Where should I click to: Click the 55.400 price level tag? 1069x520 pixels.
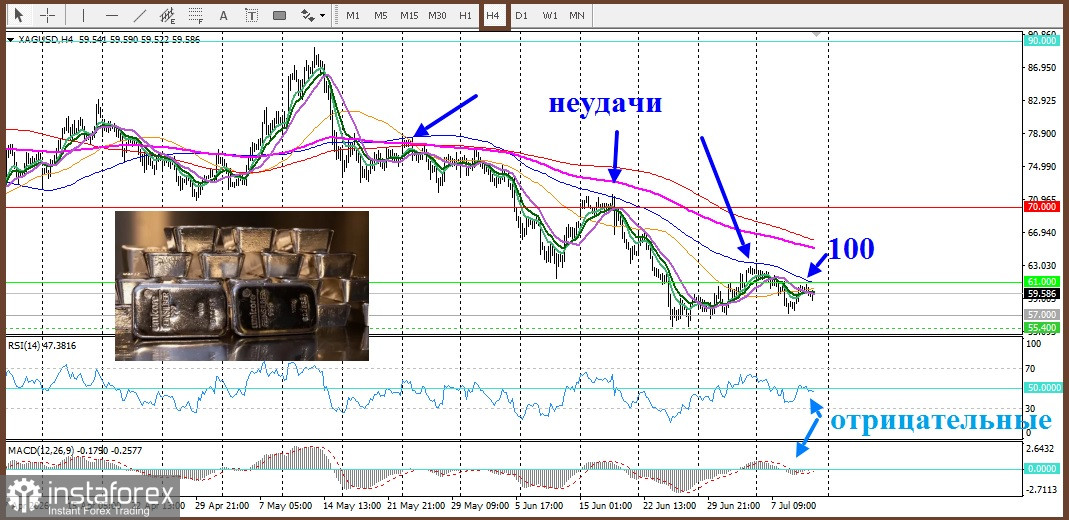pos(1042,328)
